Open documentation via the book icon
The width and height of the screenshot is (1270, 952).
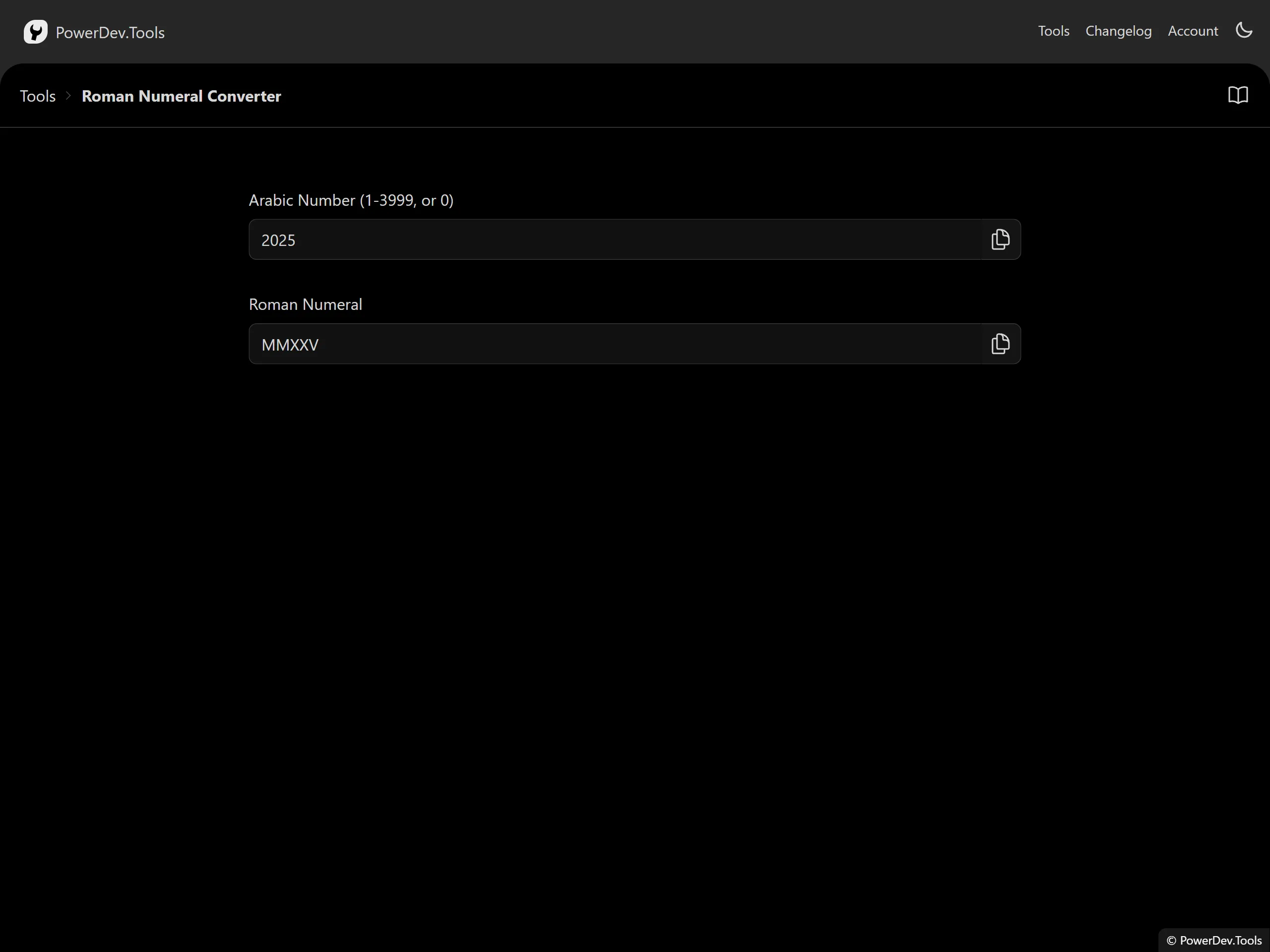(x=1238, y=95)
